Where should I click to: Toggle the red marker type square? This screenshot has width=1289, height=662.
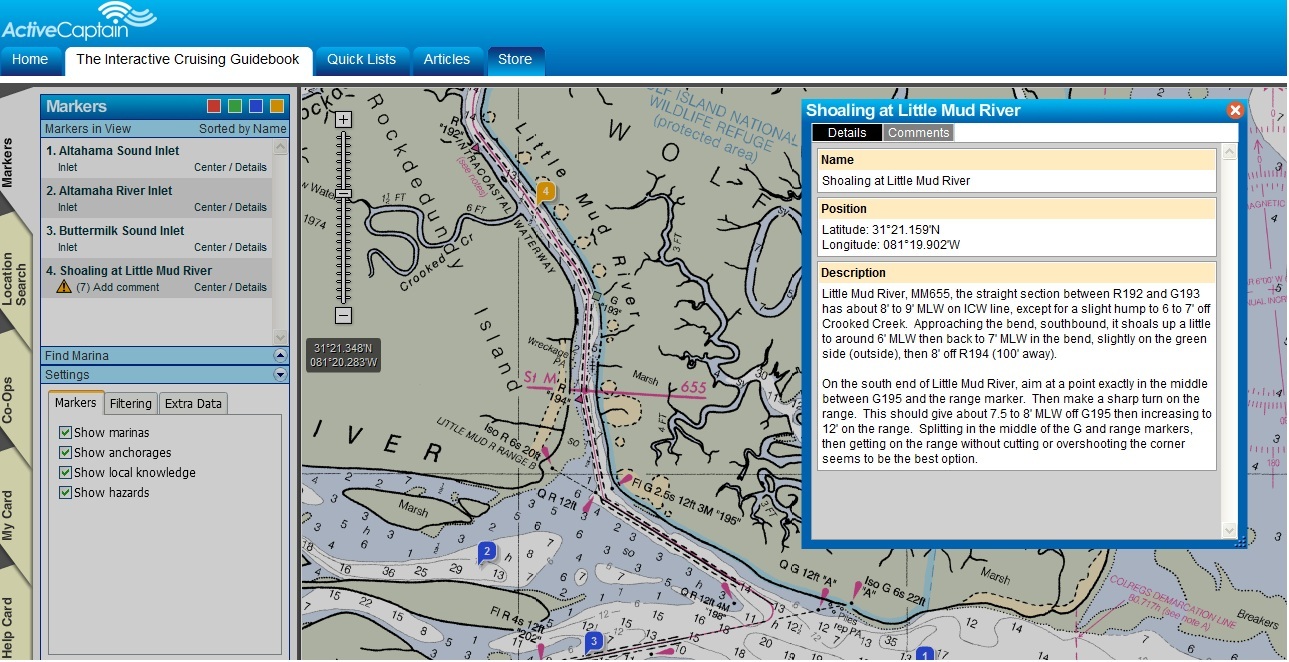pos(213,106)
